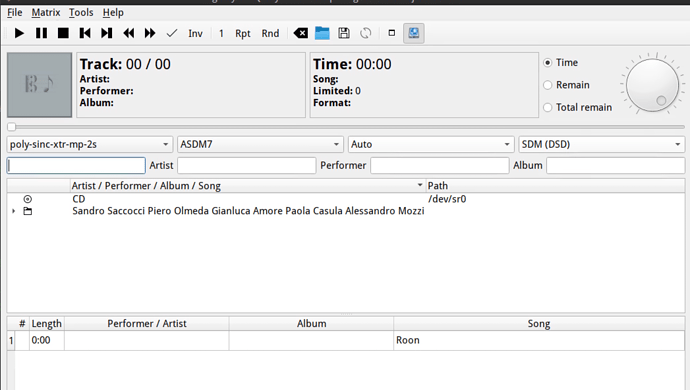Open the Tools menu
Image resolution: width=690 pixels, height=390 pixels.
pos(81,12)
